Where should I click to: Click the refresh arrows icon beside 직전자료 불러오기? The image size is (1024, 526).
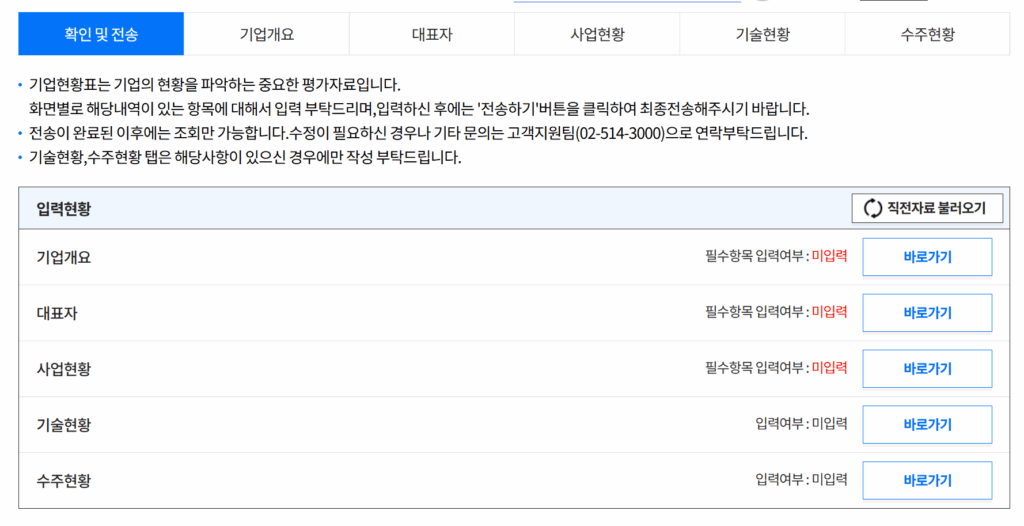tap(873, 208)
